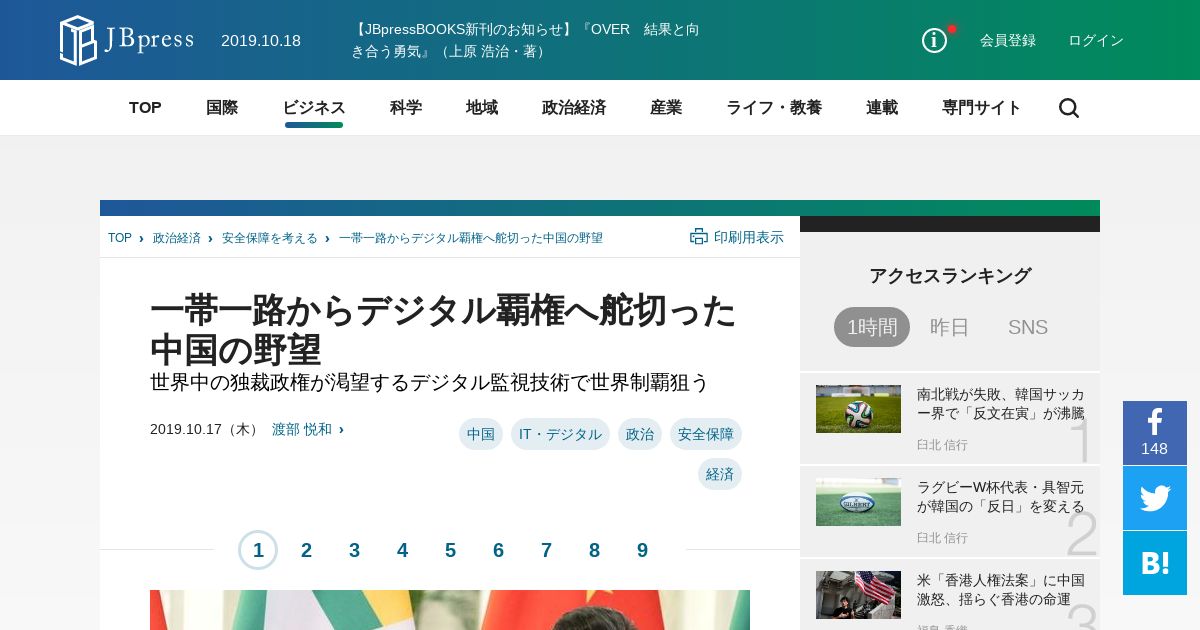1200x630 pixels.
Task: Open 産業 section
Action: point(666,108)
